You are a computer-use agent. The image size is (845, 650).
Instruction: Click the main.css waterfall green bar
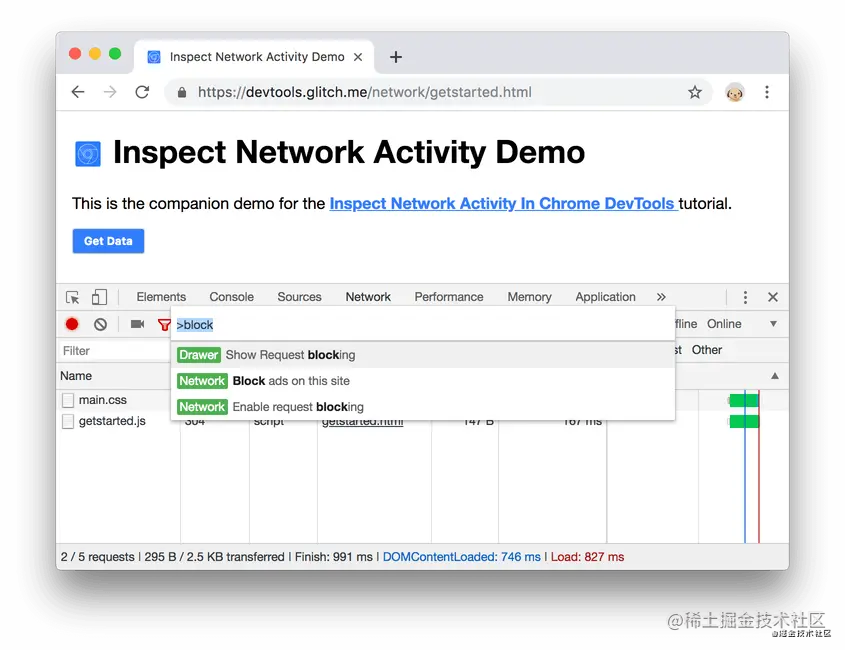point(744,400)
